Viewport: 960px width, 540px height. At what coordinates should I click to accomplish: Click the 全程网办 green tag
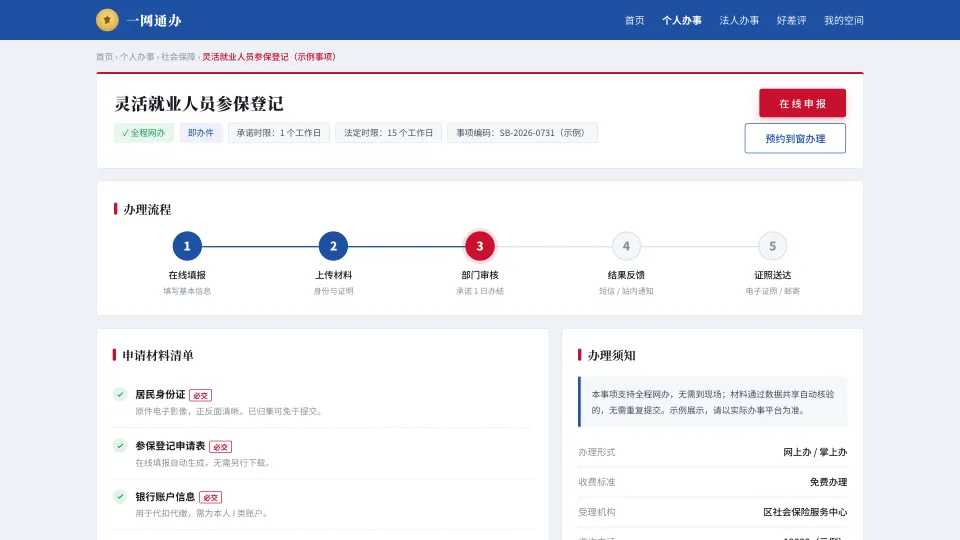(144, 133)
